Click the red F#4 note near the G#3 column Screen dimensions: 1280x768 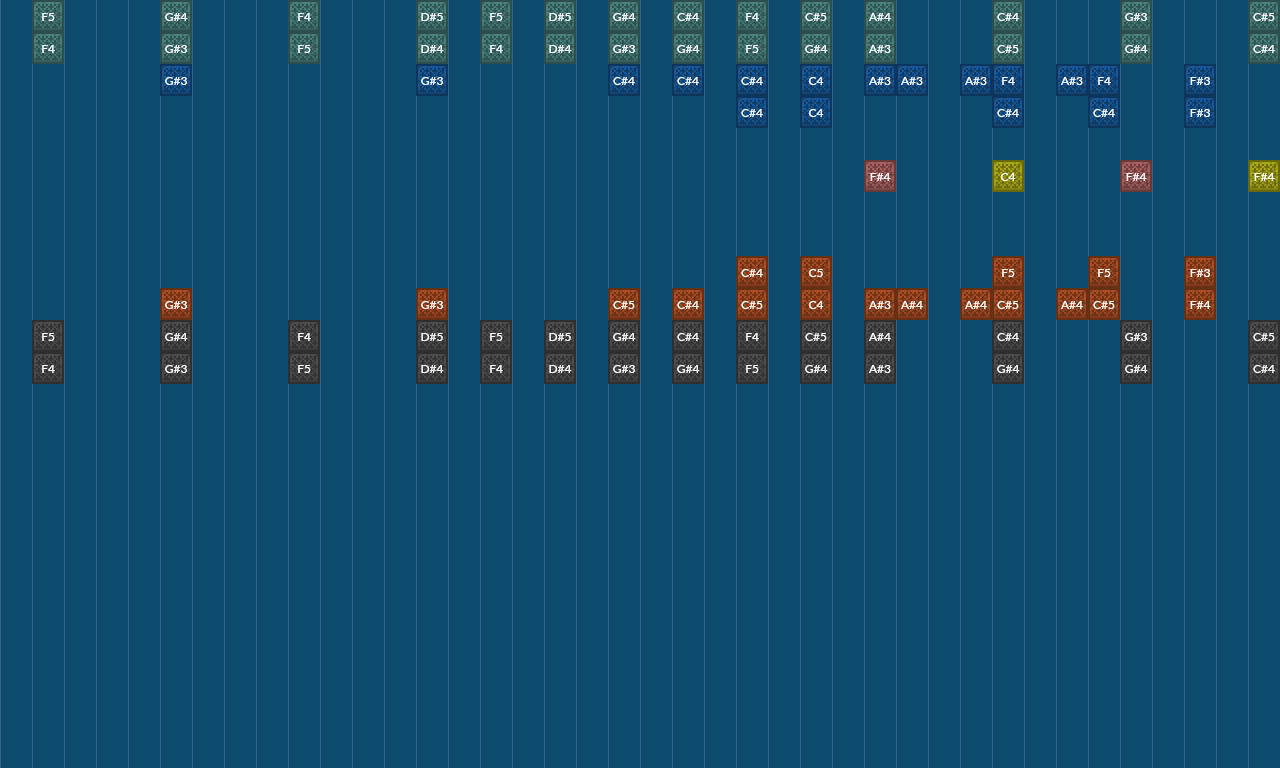pos(1135,176)
